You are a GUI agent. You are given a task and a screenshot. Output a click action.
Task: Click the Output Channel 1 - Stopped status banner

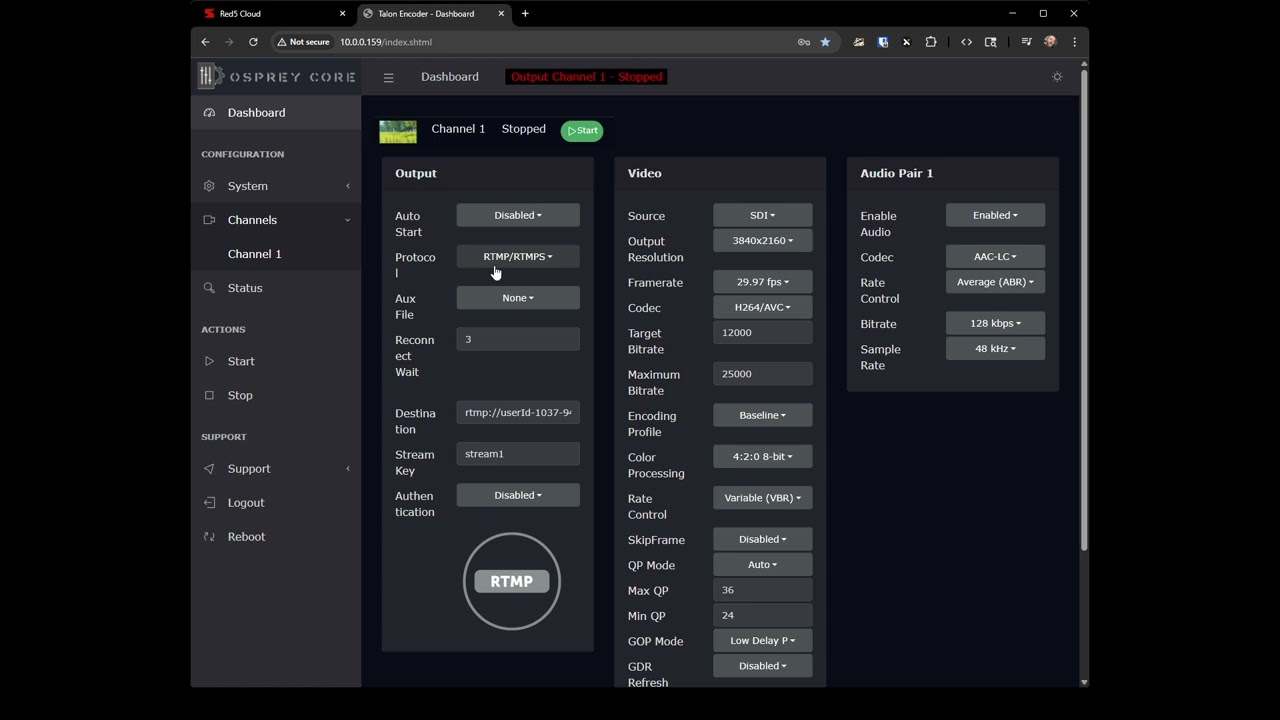[x=586, y=77]
